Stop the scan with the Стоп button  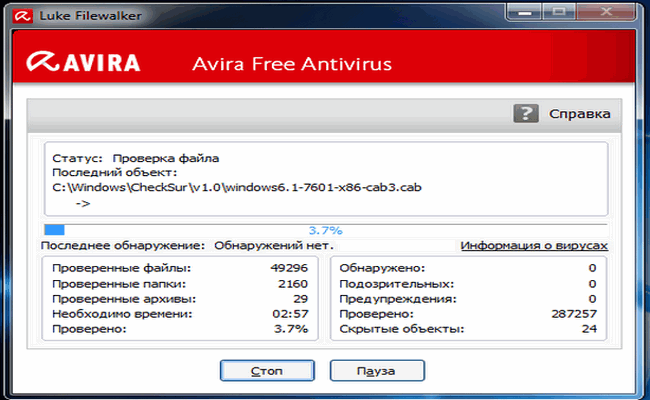pyautogui.click(x=267, y=370)
